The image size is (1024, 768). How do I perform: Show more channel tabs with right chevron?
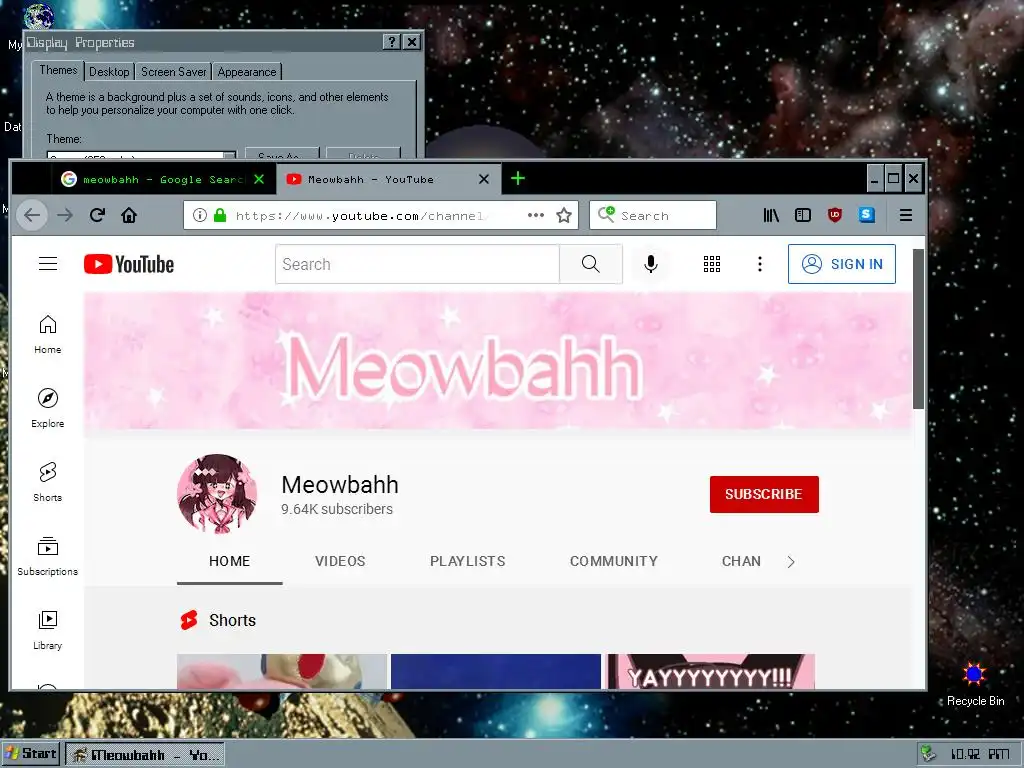pos(791,562)
